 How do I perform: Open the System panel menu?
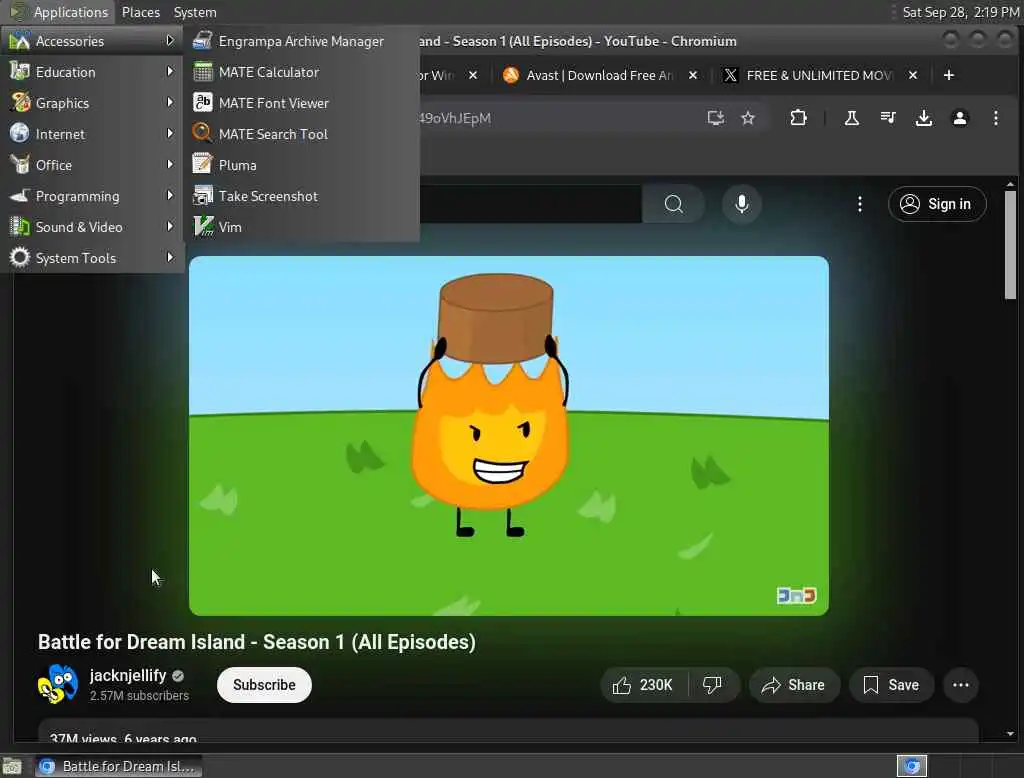(195, 12)
